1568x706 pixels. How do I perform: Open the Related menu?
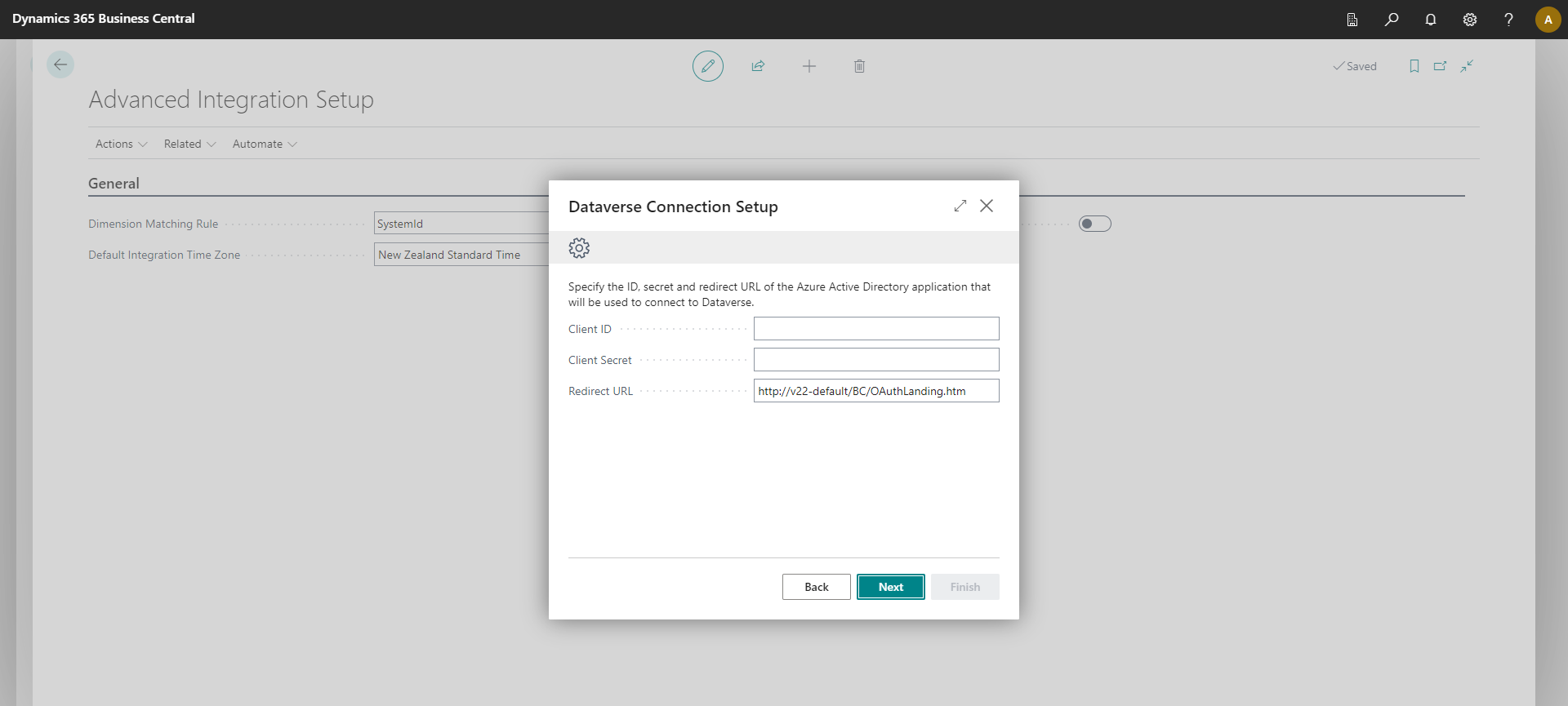(x=189, y=144)
